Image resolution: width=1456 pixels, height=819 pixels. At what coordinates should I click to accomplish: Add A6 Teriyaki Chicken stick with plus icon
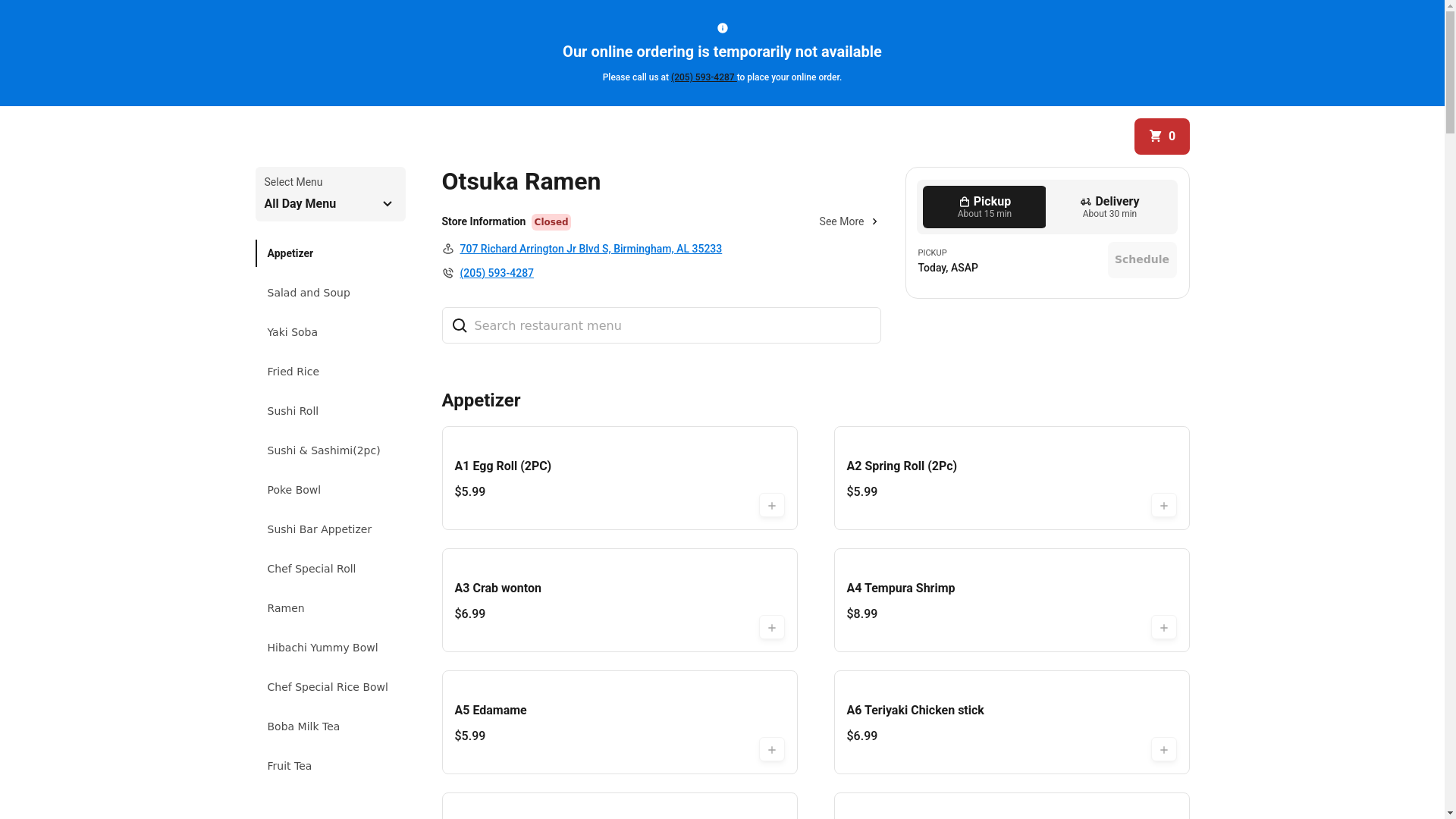[1164, 750]
